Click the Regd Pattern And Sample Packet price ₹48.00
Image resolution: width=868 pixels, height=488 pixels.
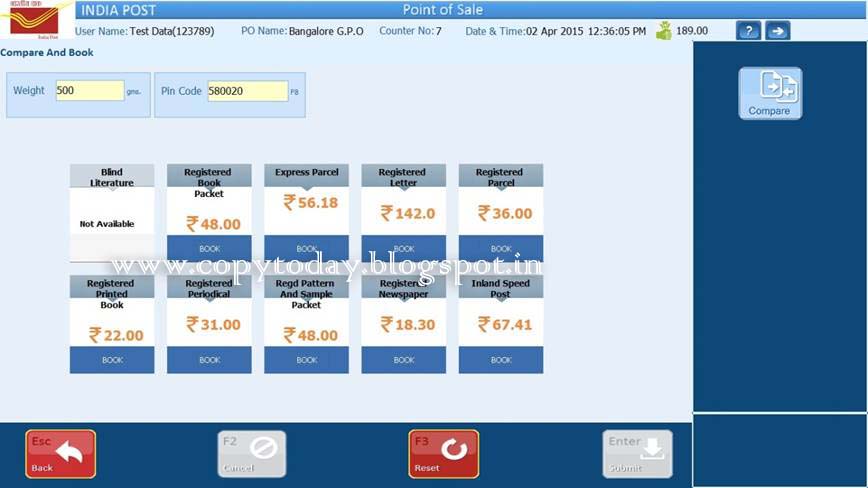point(311,335)
